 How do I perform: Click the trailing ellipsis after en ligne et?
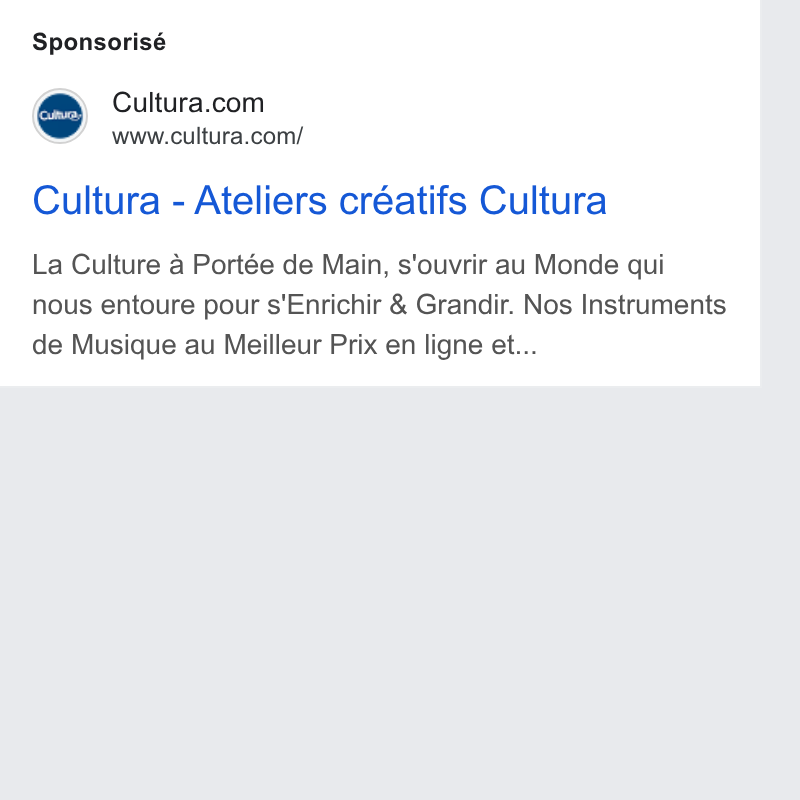[x=527, y=345]
